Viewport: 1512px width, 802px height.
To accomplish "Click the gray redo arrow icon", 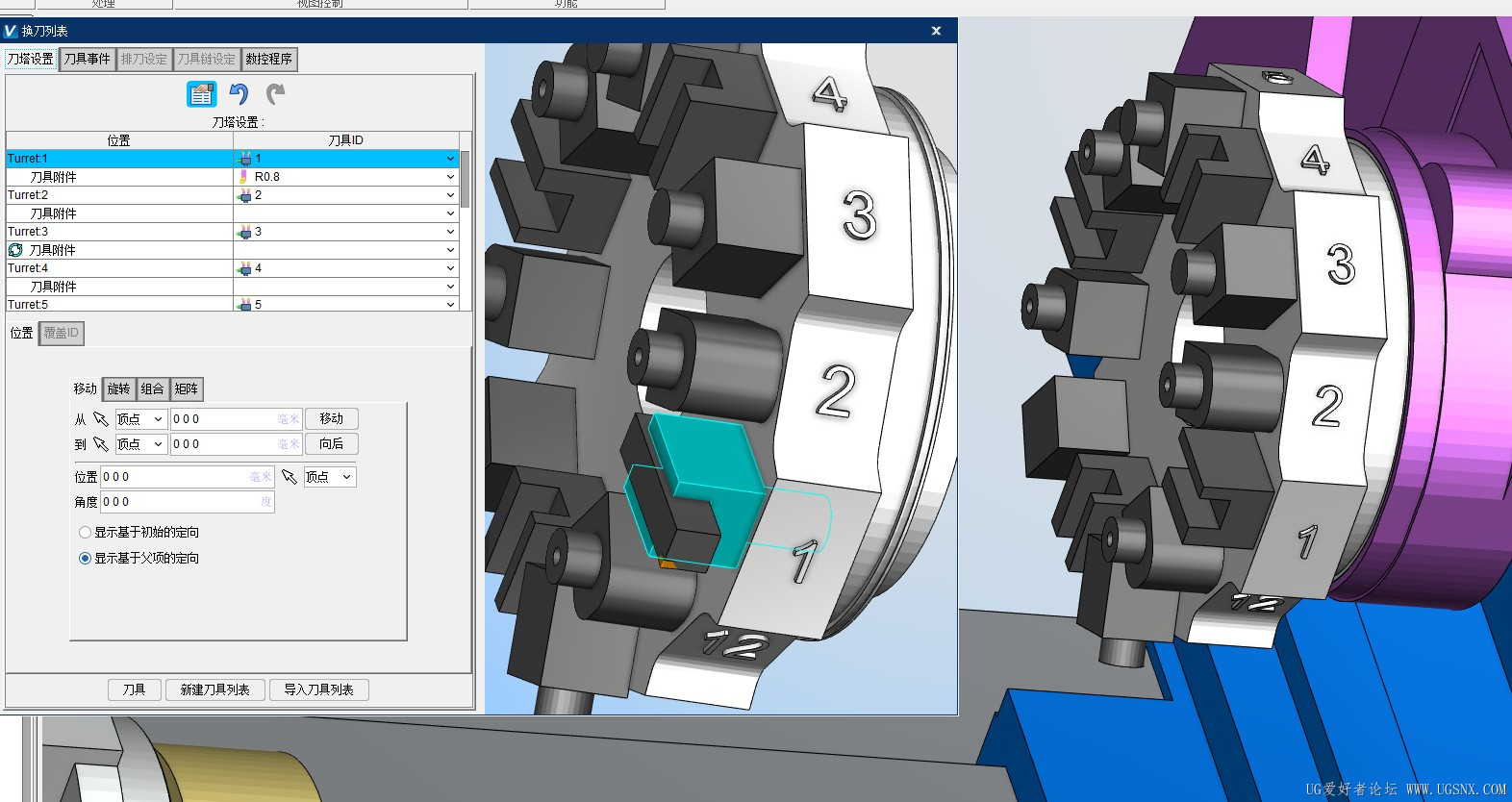I will tap(276, 94).
